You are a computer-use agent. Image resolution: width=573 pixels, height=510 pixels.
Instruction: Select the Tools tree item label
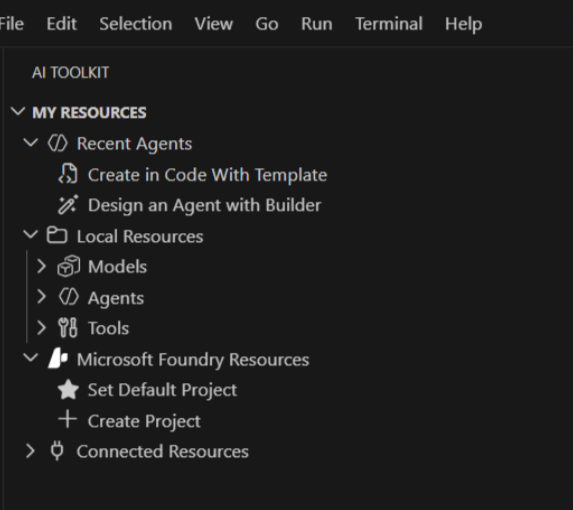(109, 328)
